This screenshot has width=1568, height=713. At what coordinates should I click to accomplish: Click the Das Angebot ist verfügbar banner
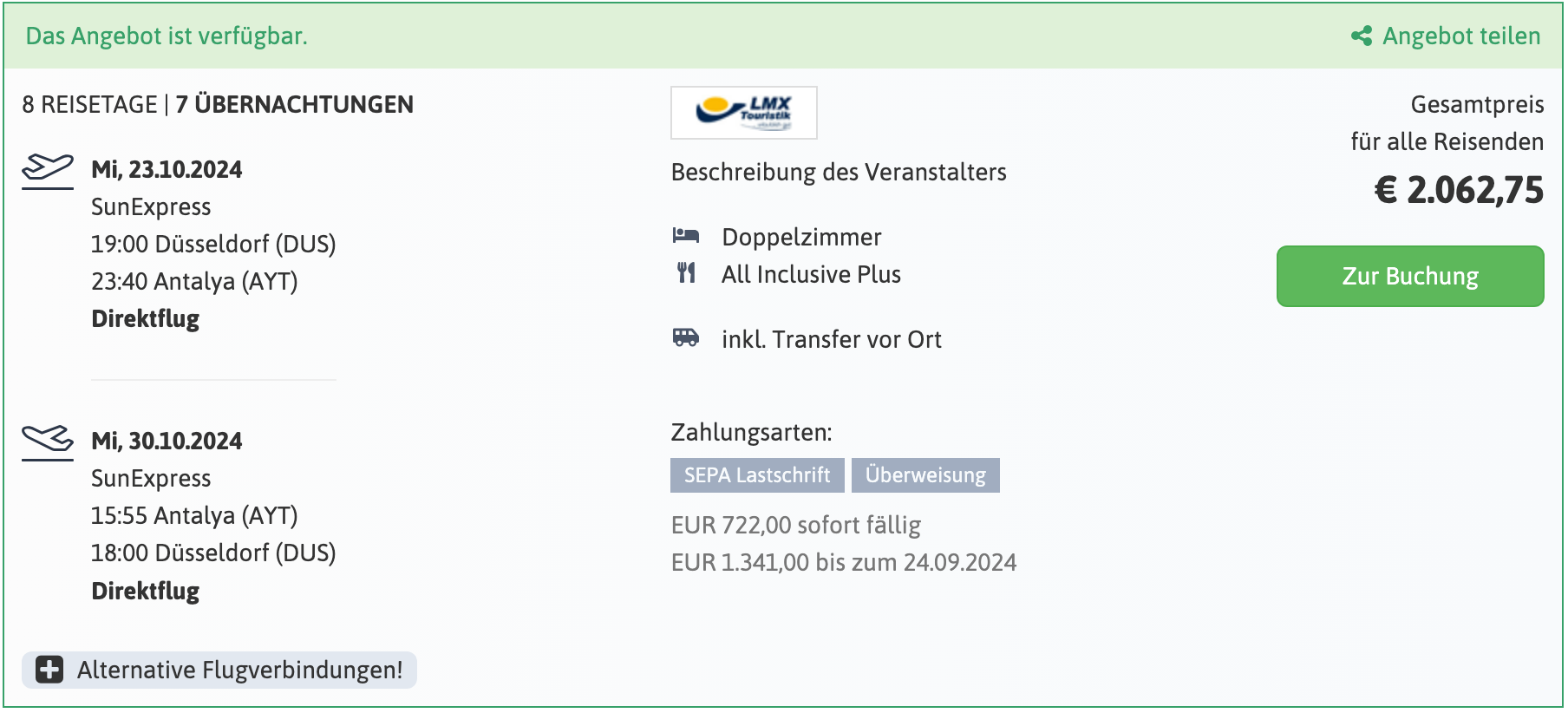pos(167,36)
